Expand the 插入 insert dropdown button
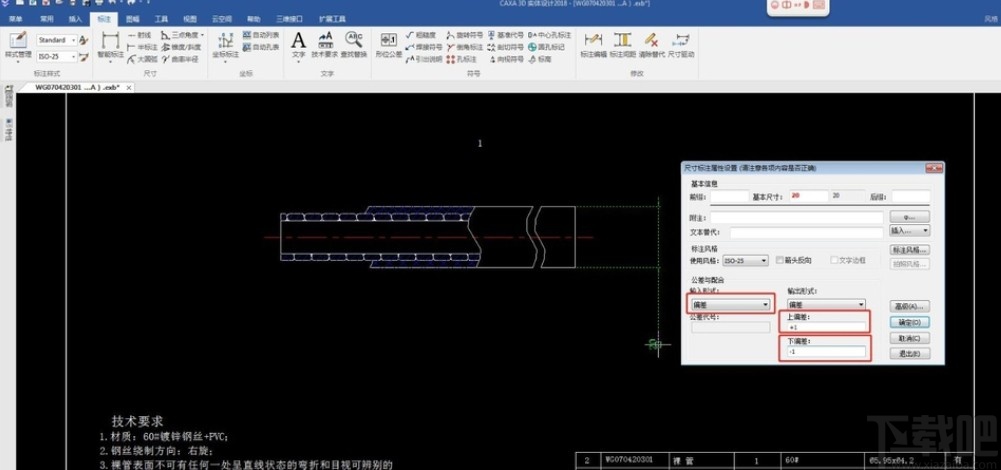The height and width of the screenshot is (470, 1001). tap(910, 230)
